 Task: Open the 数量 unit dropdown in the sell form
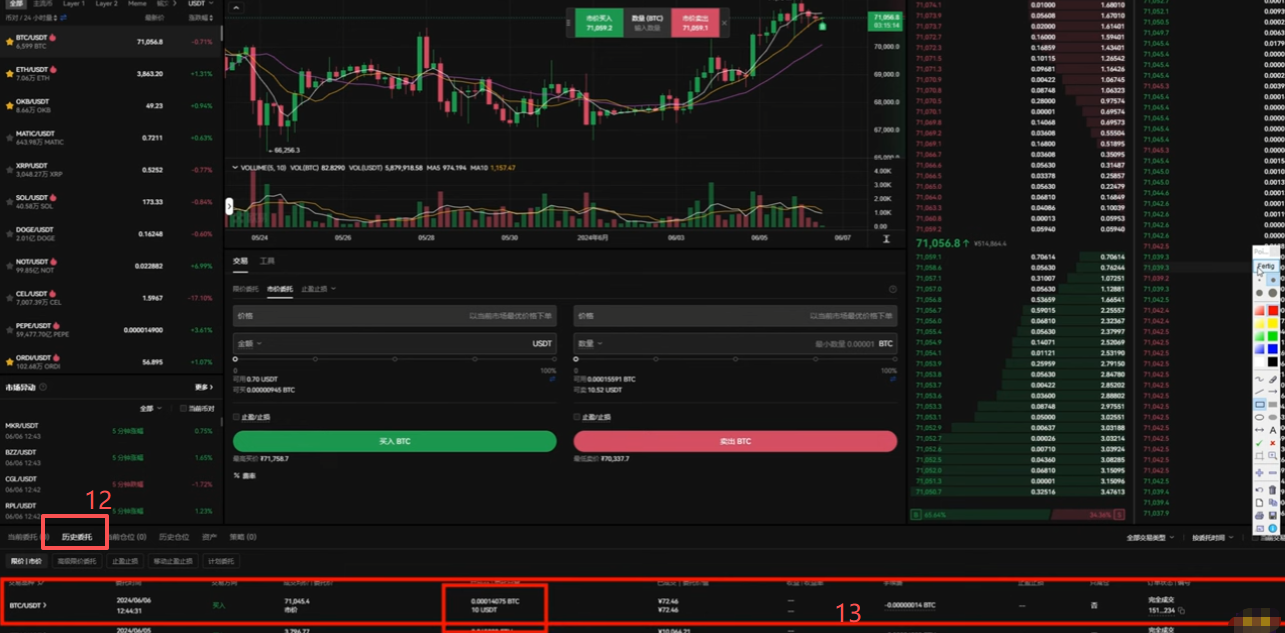click(x=590, y=343)
